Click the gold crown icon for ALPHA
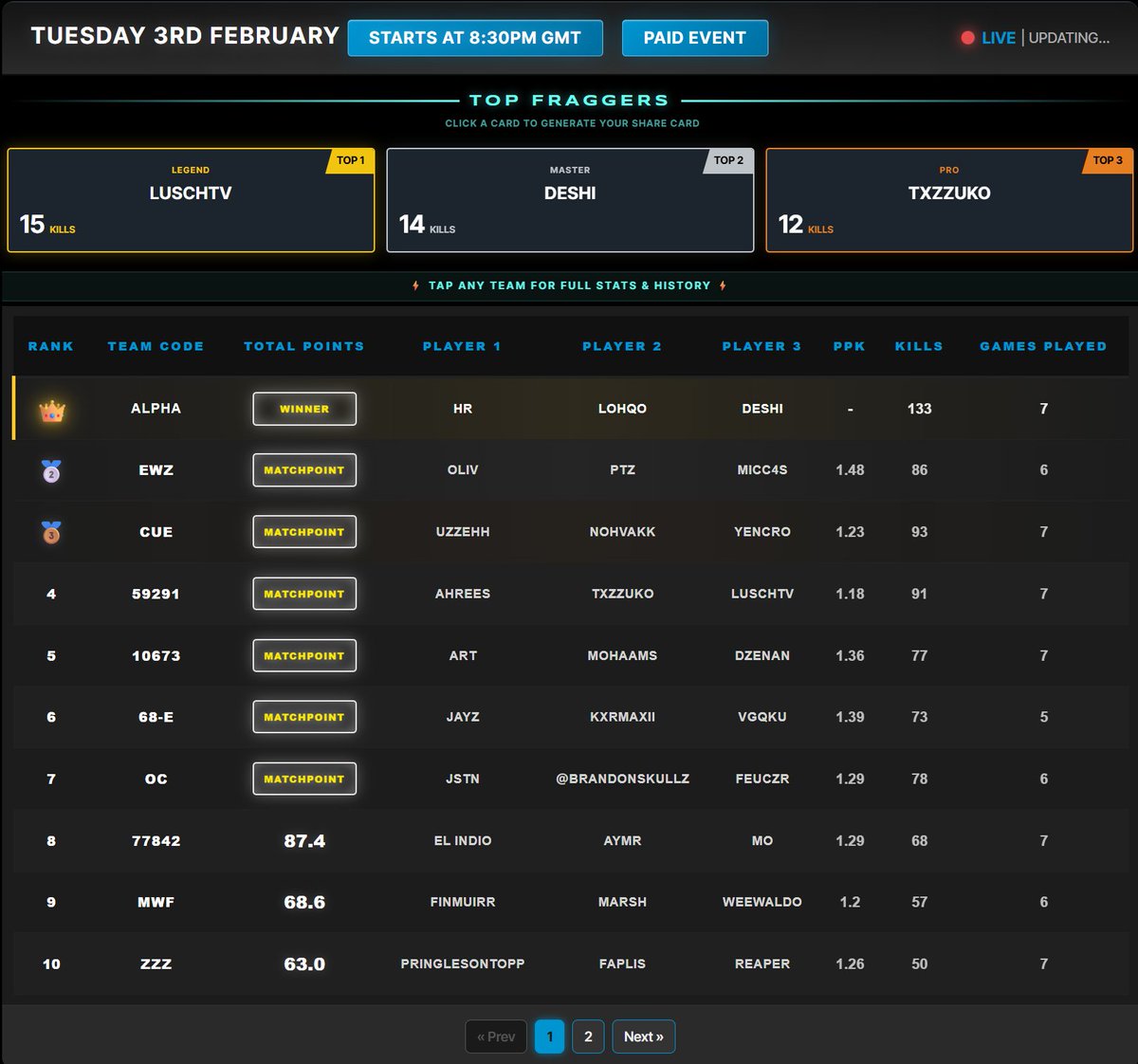This screenshot has width=1138, height=1064. coord(51,410)
